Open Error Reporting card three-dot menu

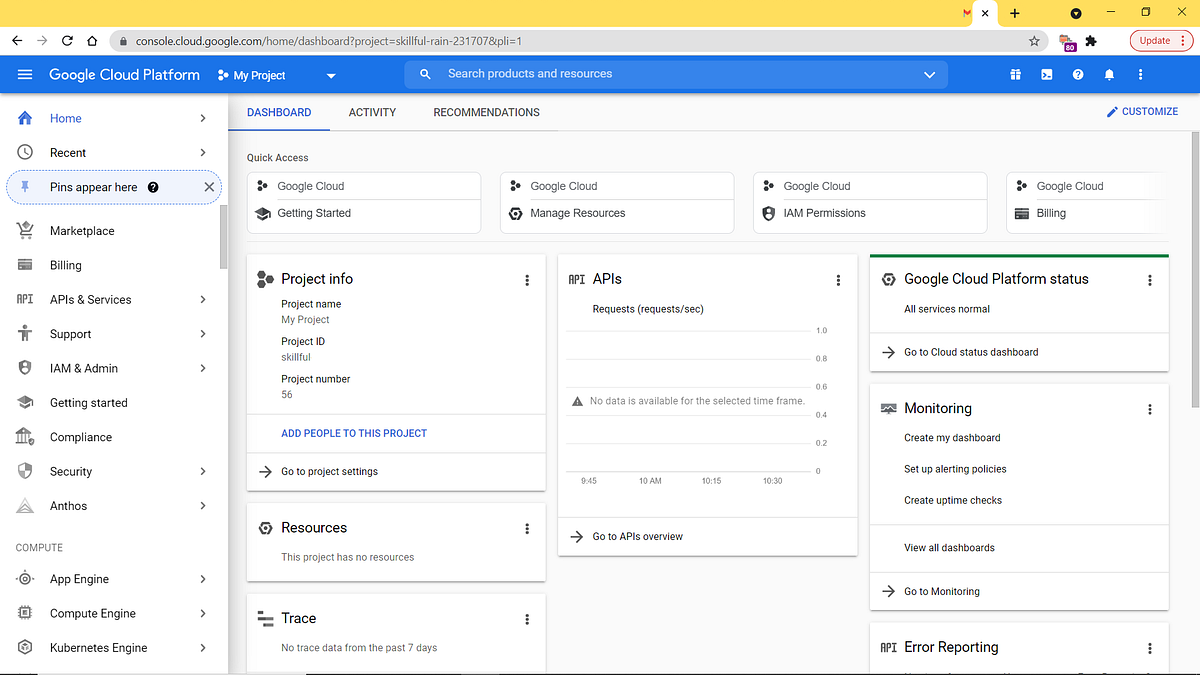1150,648
